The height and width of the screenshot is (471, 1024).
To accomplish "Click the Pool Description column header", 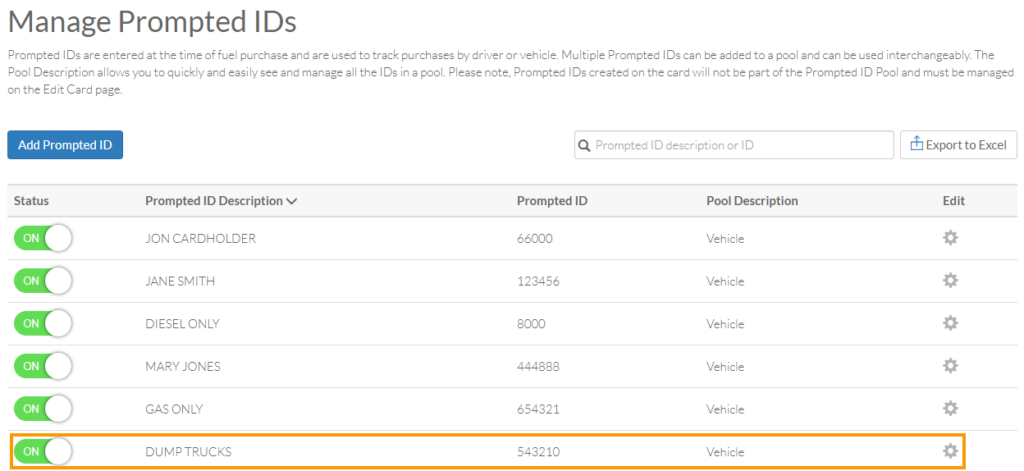I will 752,201.
